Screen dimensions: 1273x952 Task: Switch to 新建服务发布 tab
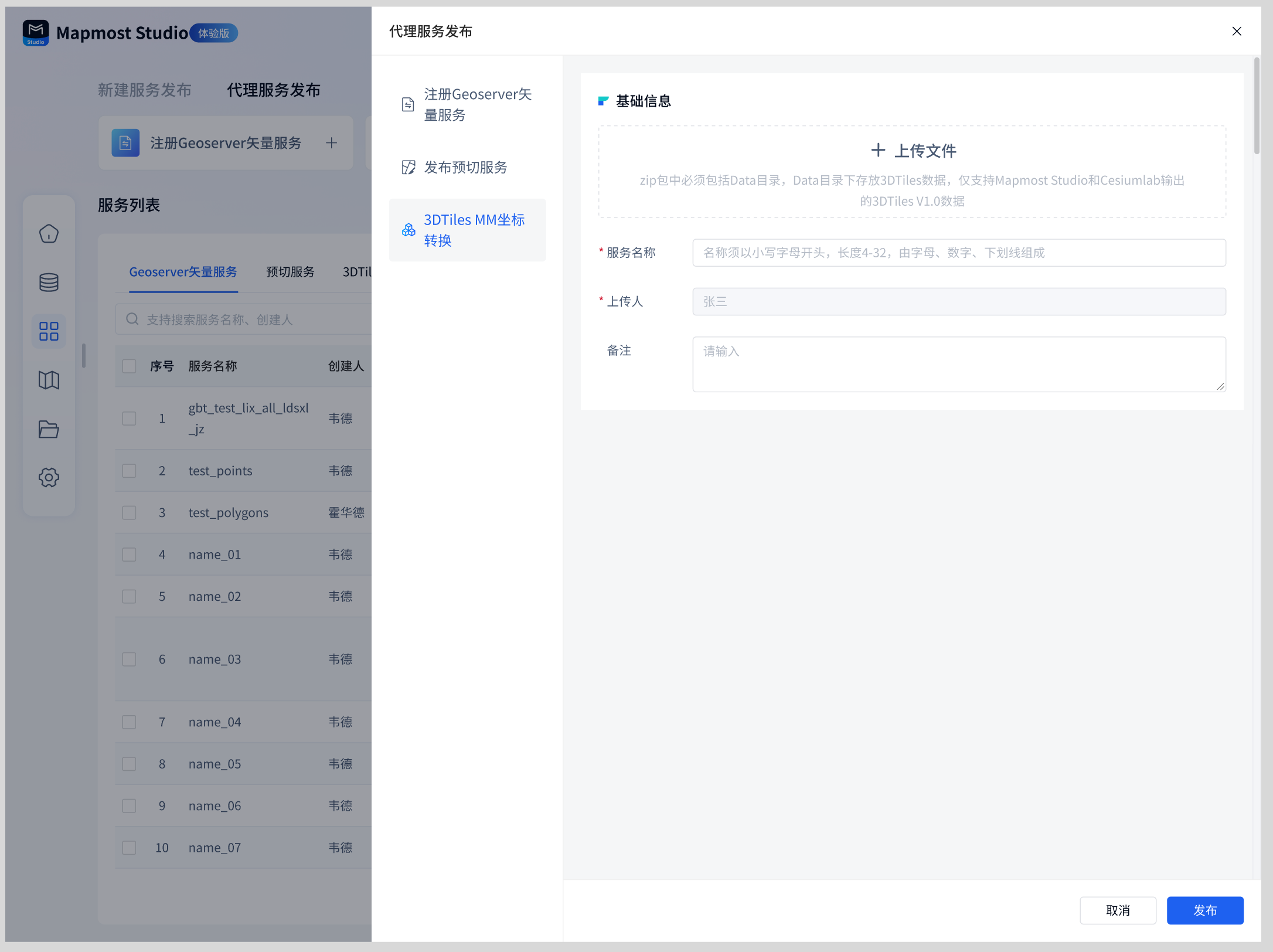click(144, 90)
